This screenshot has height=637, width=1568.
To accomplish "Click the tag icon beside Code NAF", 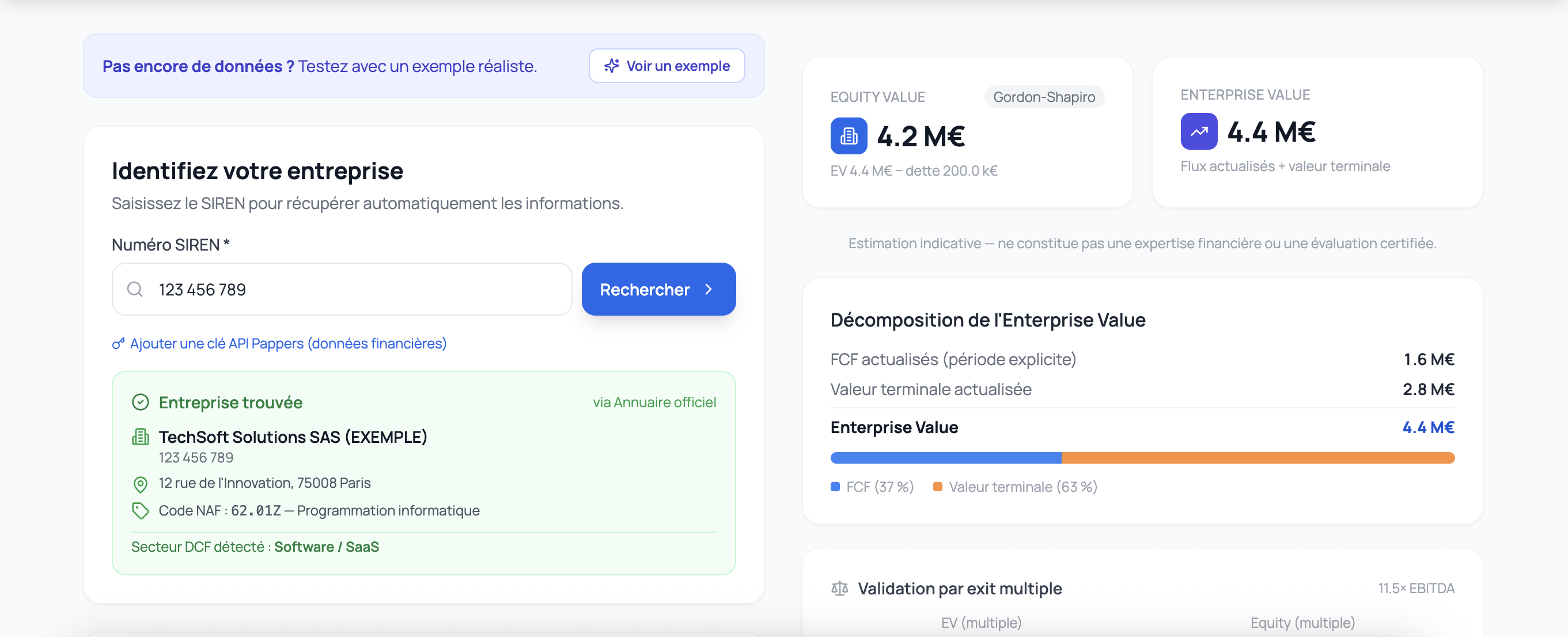I will pyautogui.click(x=141, y=510).
